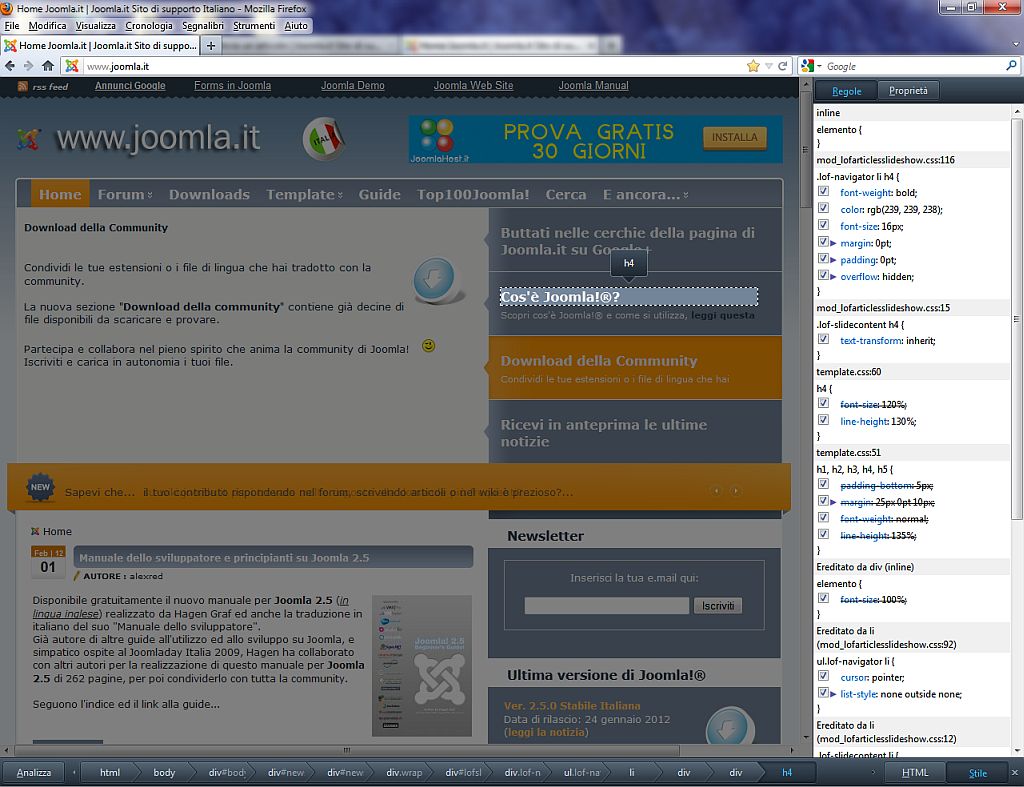
Task: Expand the overflow property arrow
Action: click(833, 277)
